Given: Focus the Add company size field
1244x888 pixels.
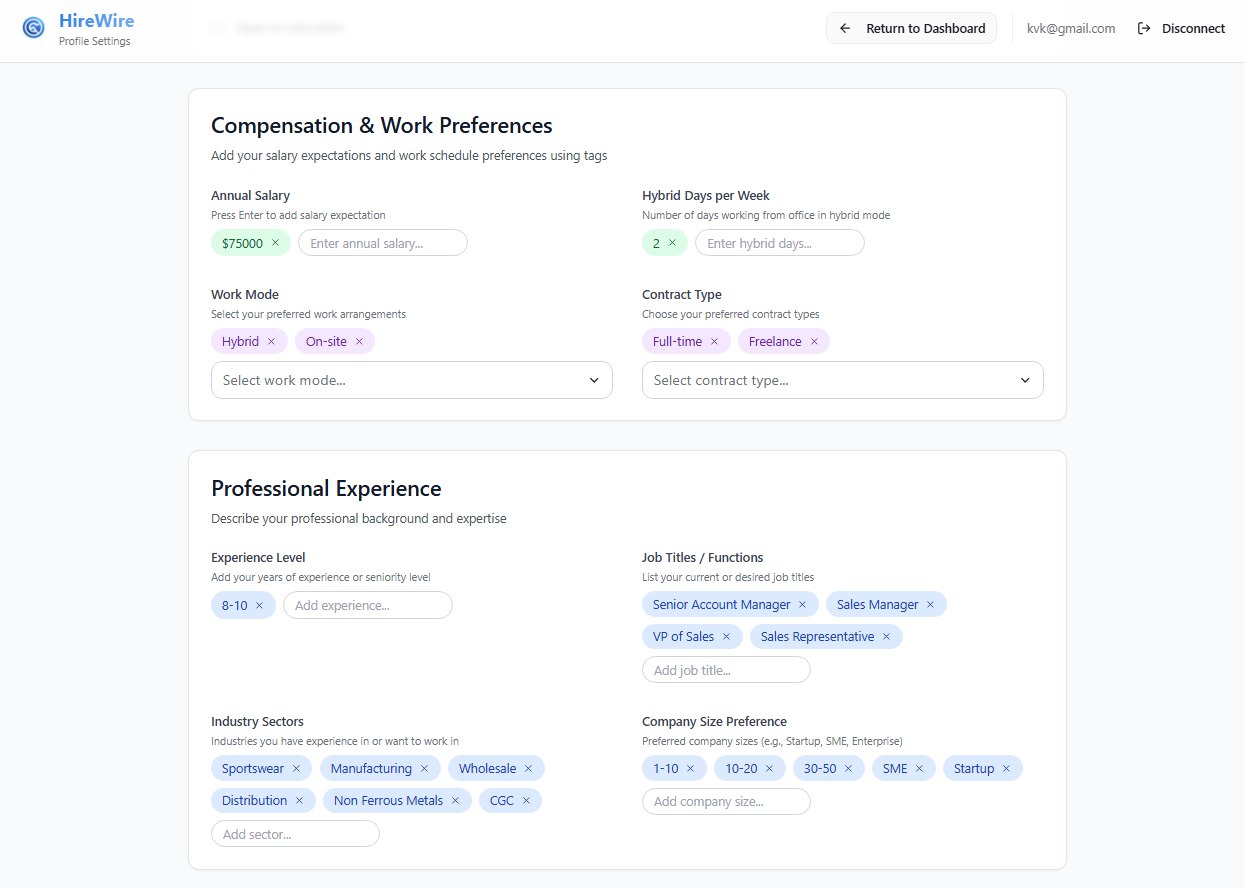Looking at the screenshot, I should tap(726, 802).
